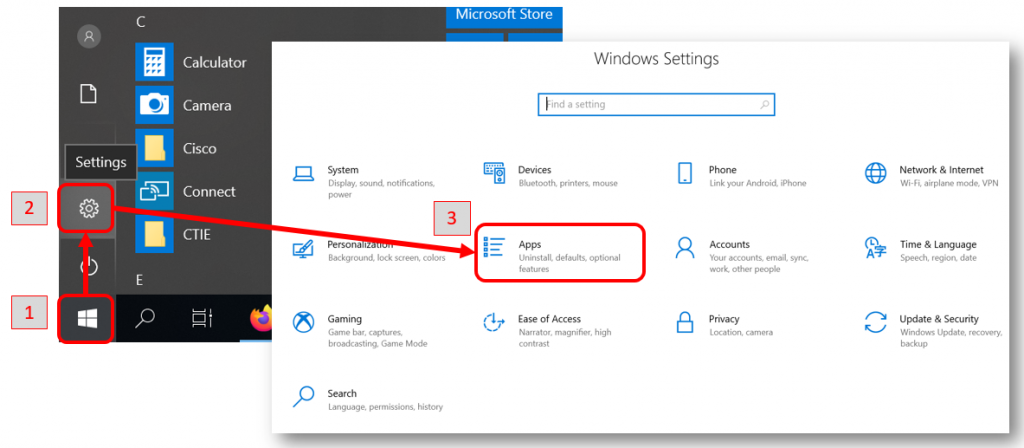This screenshot has width=1024, height=448.
Task: Click the Task View icon on taskbar
Action: [x=202, y=318]
